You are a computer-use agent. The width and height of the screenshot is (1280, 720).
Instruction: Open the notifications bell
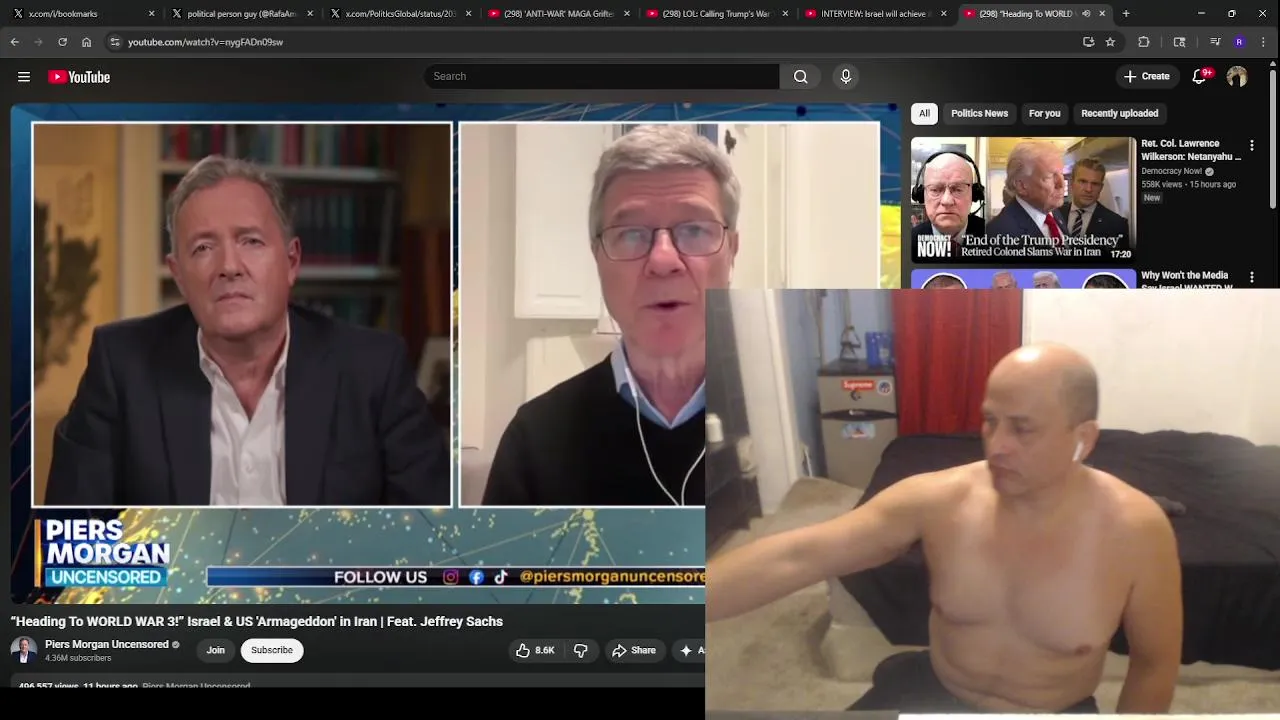[x=1199, y=76]
